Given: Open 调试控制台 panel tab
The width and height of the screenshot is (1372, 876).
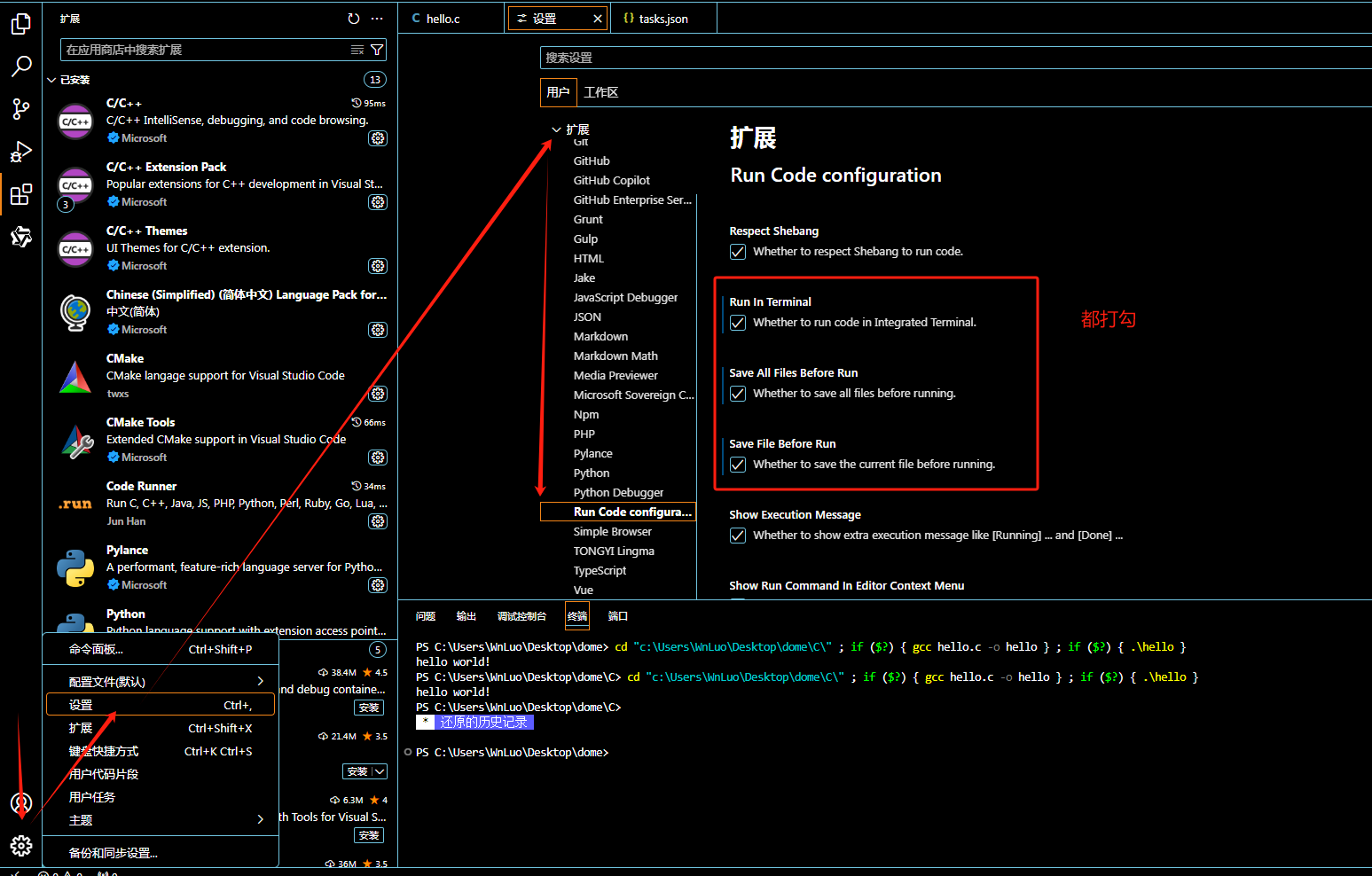Looking at the screenshot, I should (521, 616).
